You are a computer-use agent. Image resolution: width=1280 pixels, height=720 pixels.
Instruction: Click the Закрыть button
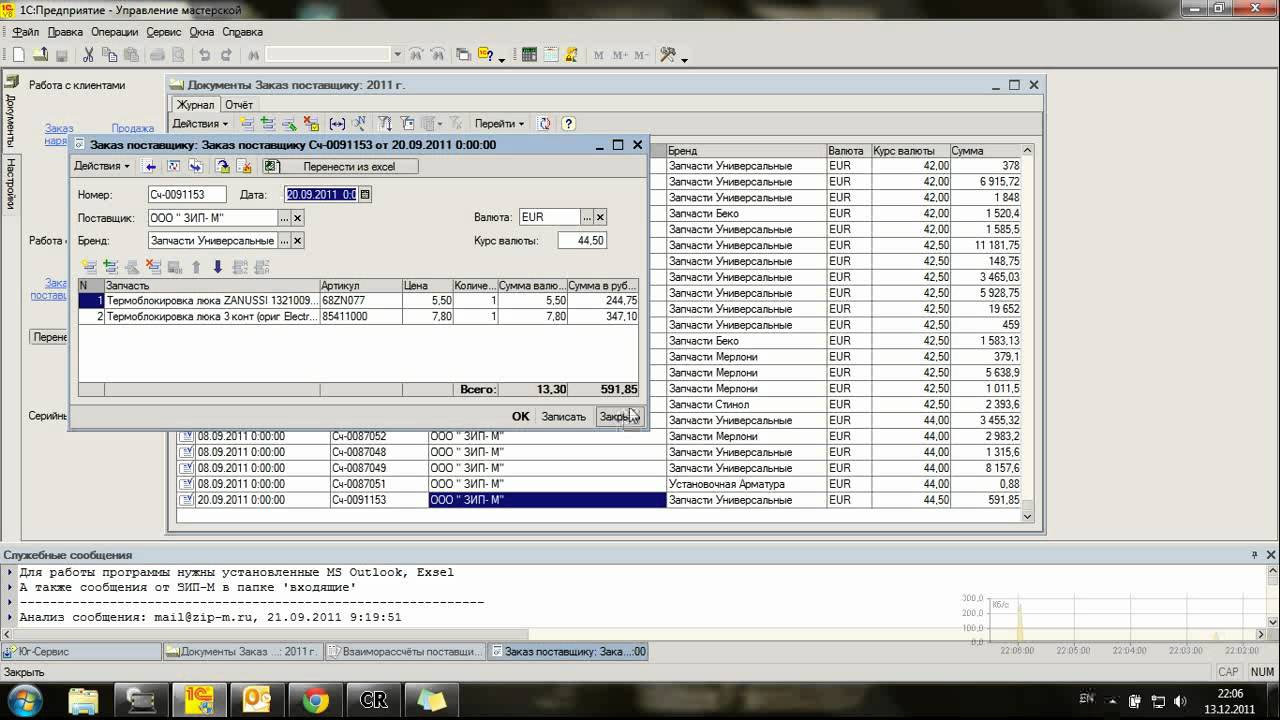pyautogui.click(x=618, y=416)
